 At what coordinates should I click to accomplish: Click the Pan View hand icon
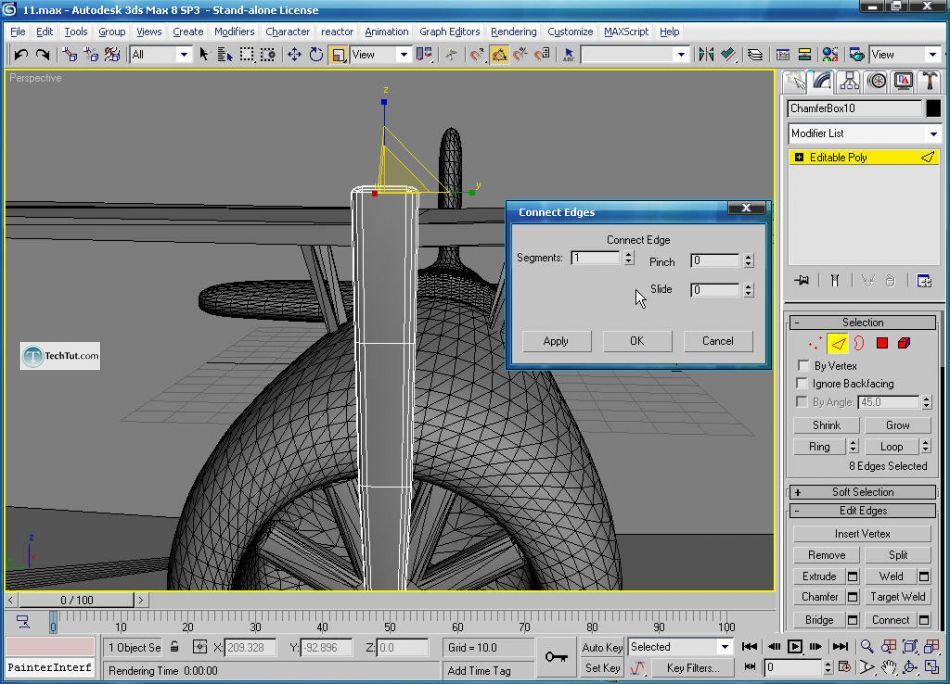[888, 668]
